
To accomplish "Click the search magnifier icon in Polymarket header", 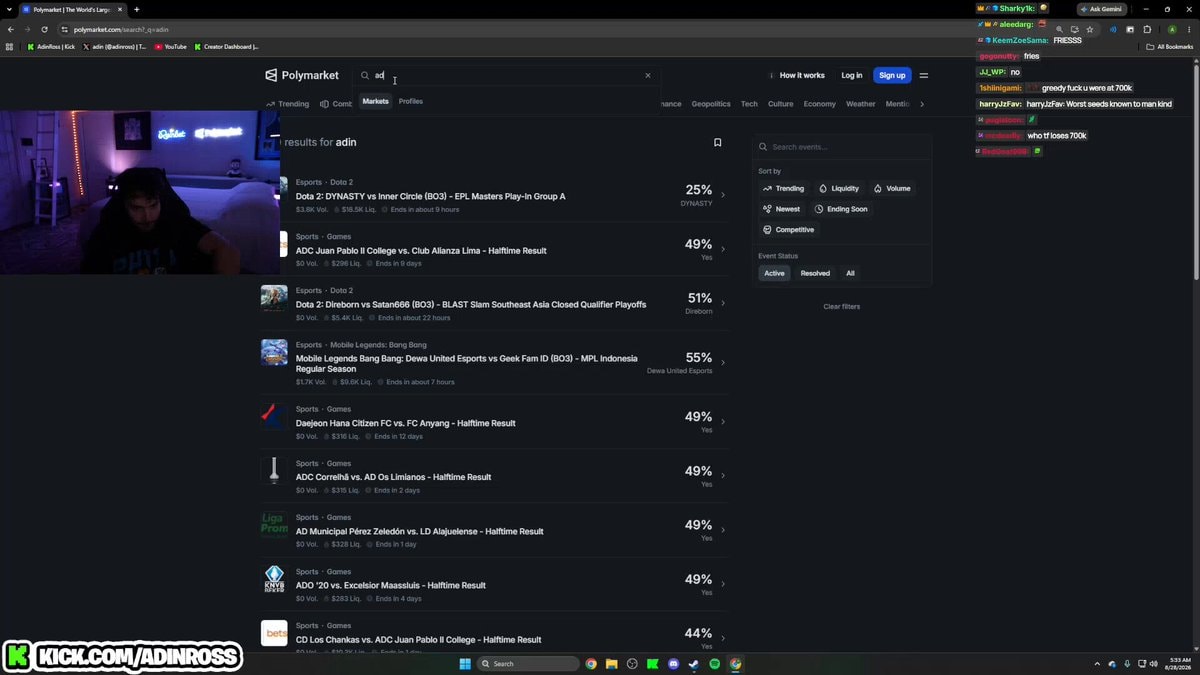I will tap(365, 75).
